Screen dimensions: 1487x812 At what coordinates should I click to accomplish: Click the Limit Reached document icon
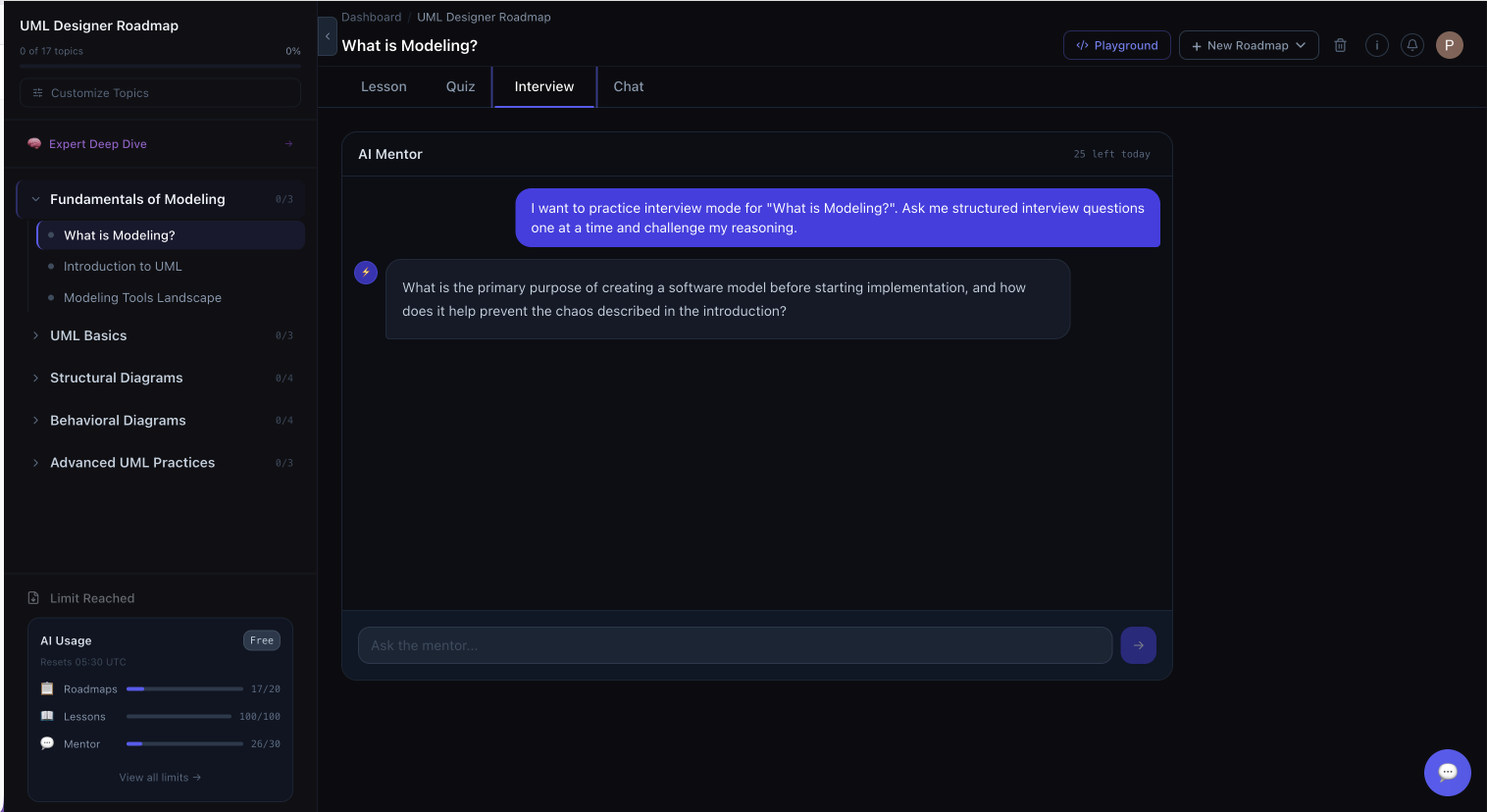click(33, 598)
